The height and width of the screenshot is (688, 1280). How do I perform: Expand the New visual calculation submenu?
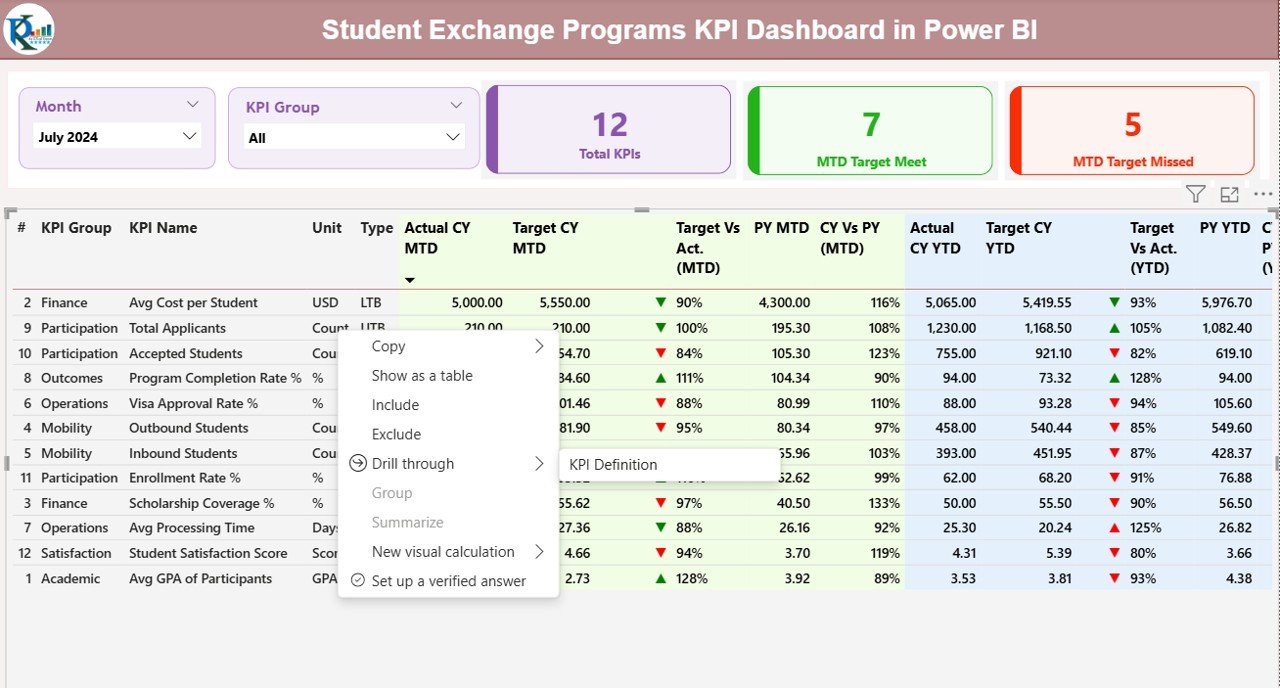539,551
